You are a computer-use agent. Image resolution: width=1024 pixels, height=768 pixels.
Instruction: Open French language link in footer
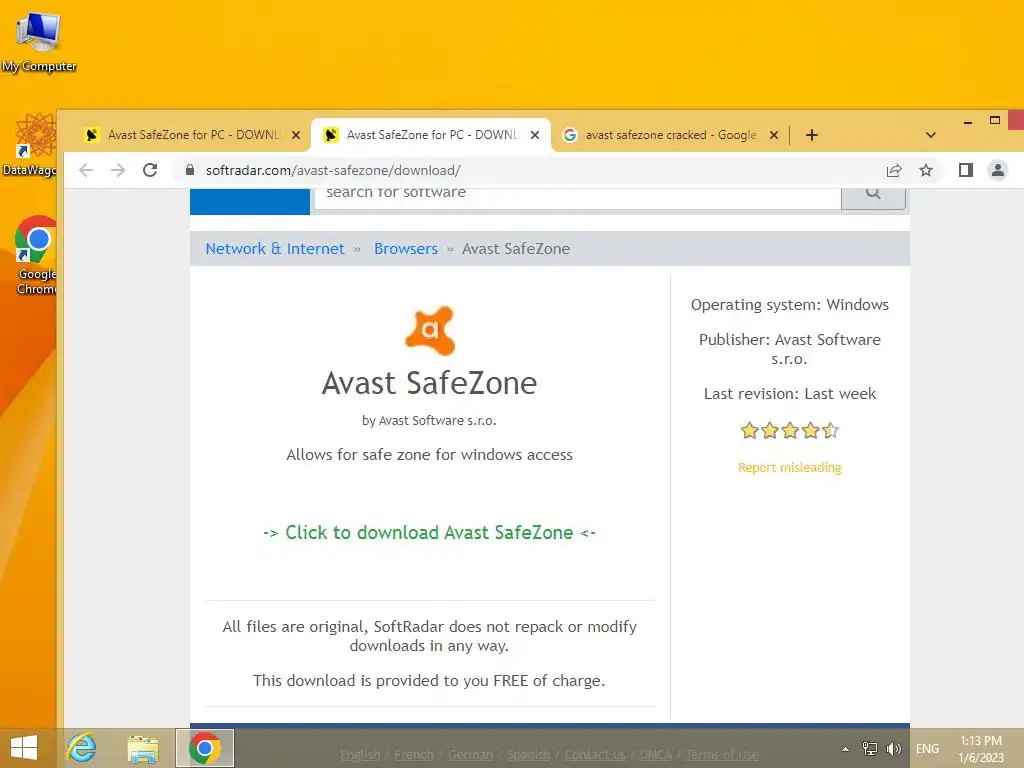click(413, 755)
